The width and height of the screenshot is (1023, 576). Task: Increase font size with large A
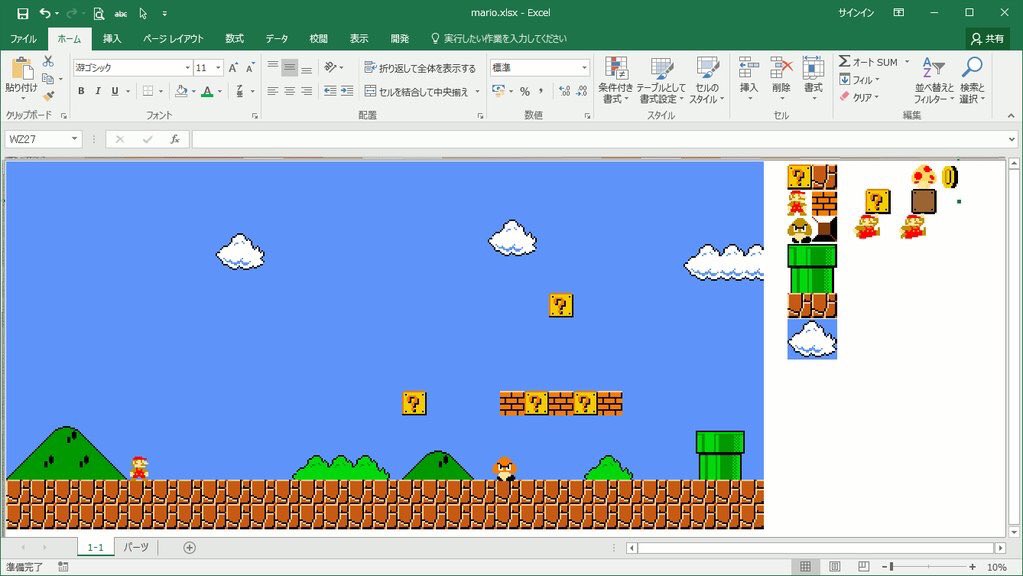(x=233, y=68)
